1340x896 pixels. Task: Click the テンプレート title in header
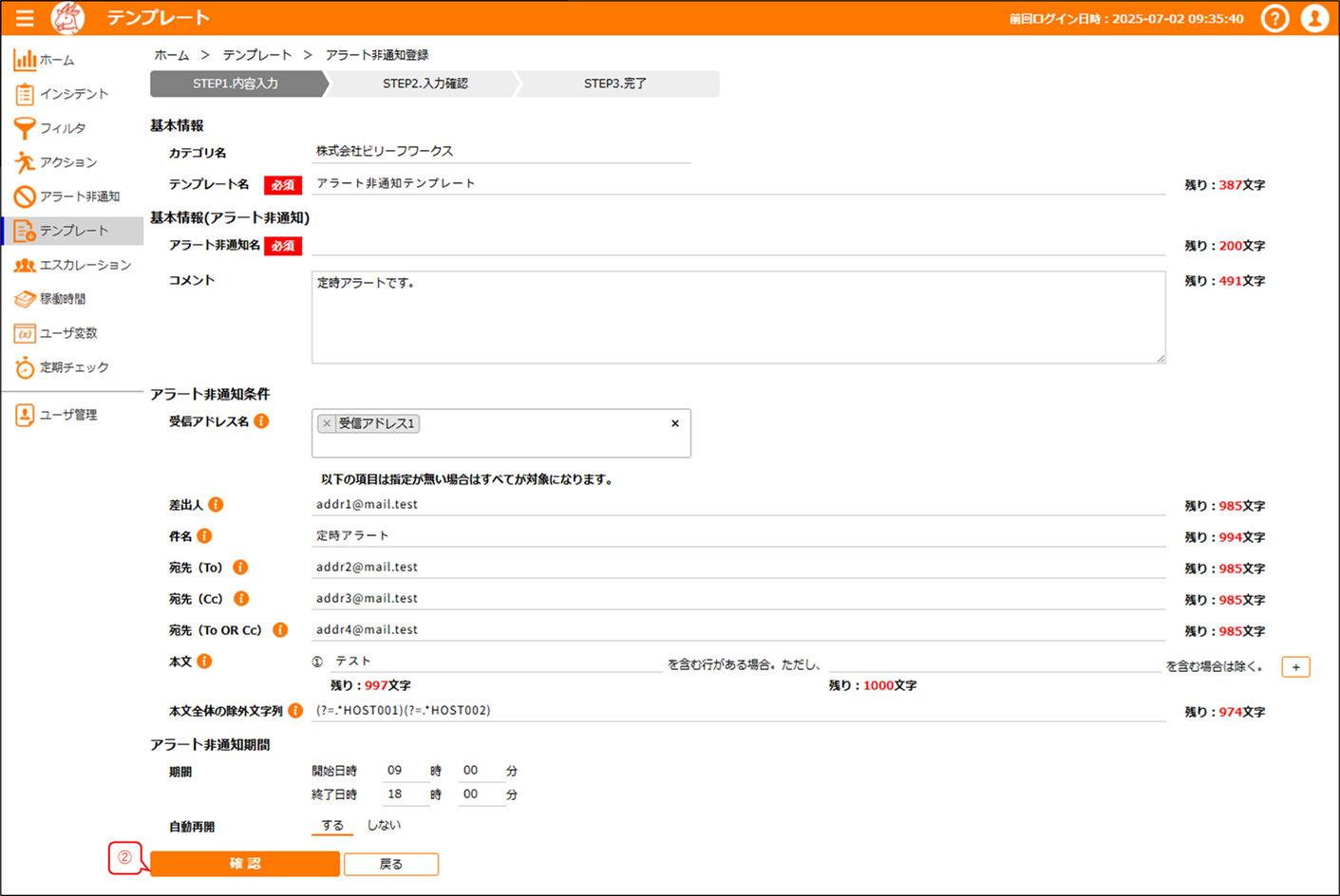pyautogui.click(x=159, y=18)
